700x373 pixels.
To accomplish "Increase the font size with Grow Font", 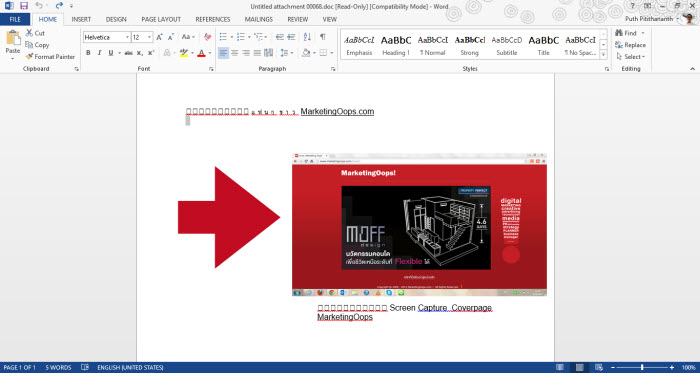I will coord(159,37).
